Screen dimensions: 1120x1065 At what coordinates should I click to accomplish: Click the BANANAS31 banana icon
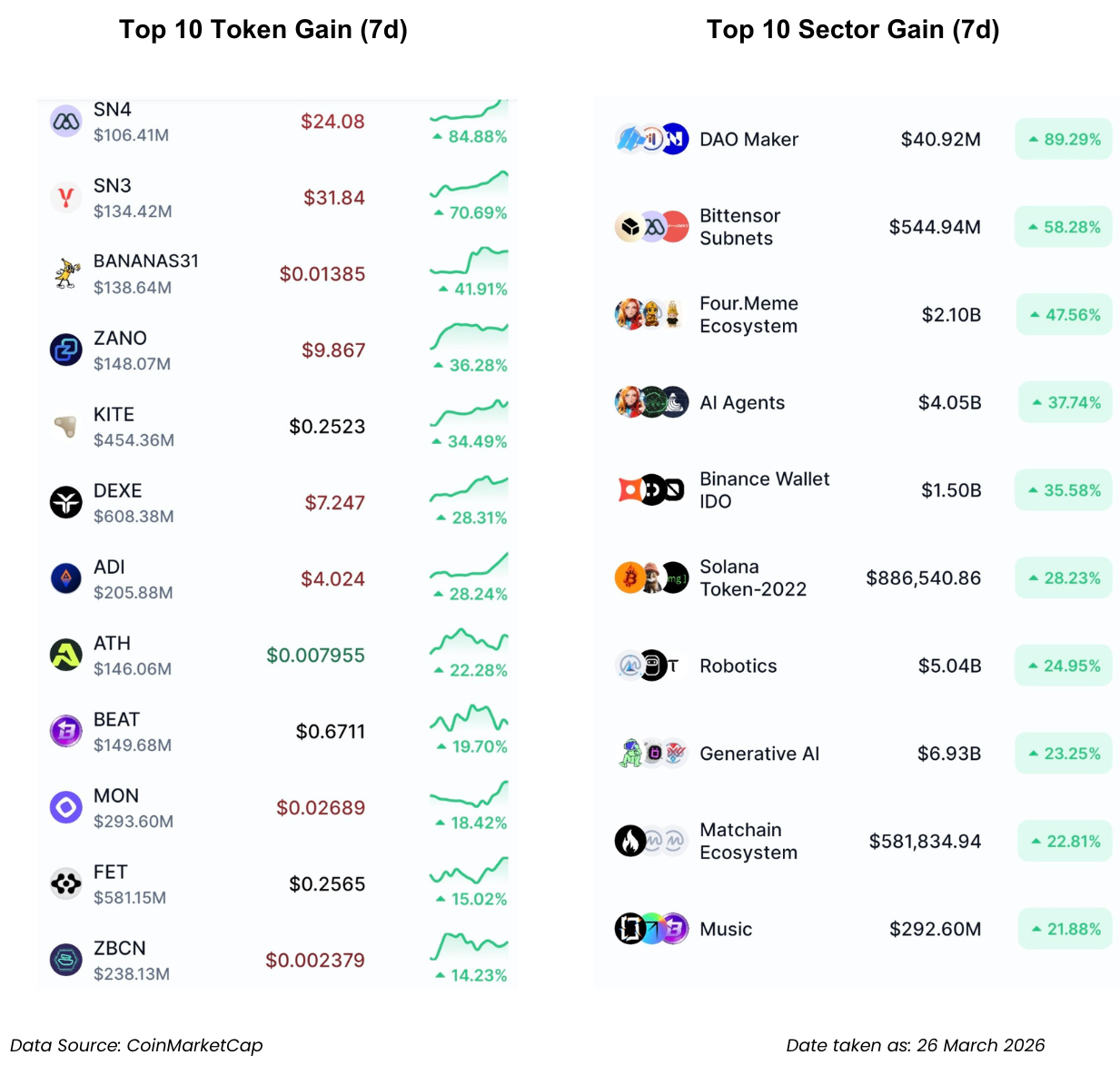point(65,273)
